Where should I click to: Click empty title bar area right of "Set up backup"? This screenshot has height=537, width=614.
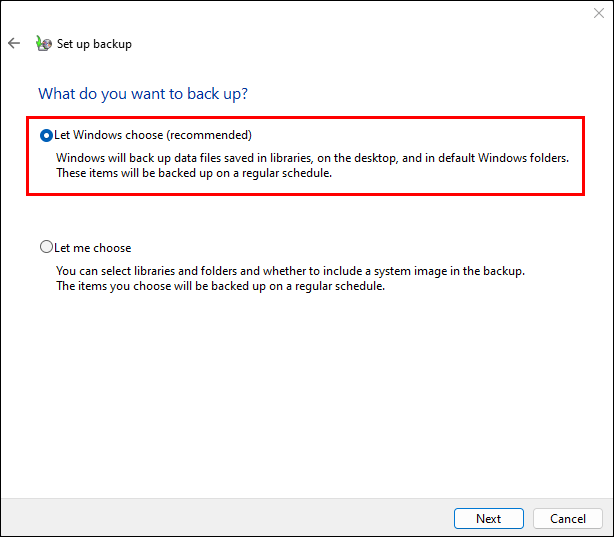point(350,44)
